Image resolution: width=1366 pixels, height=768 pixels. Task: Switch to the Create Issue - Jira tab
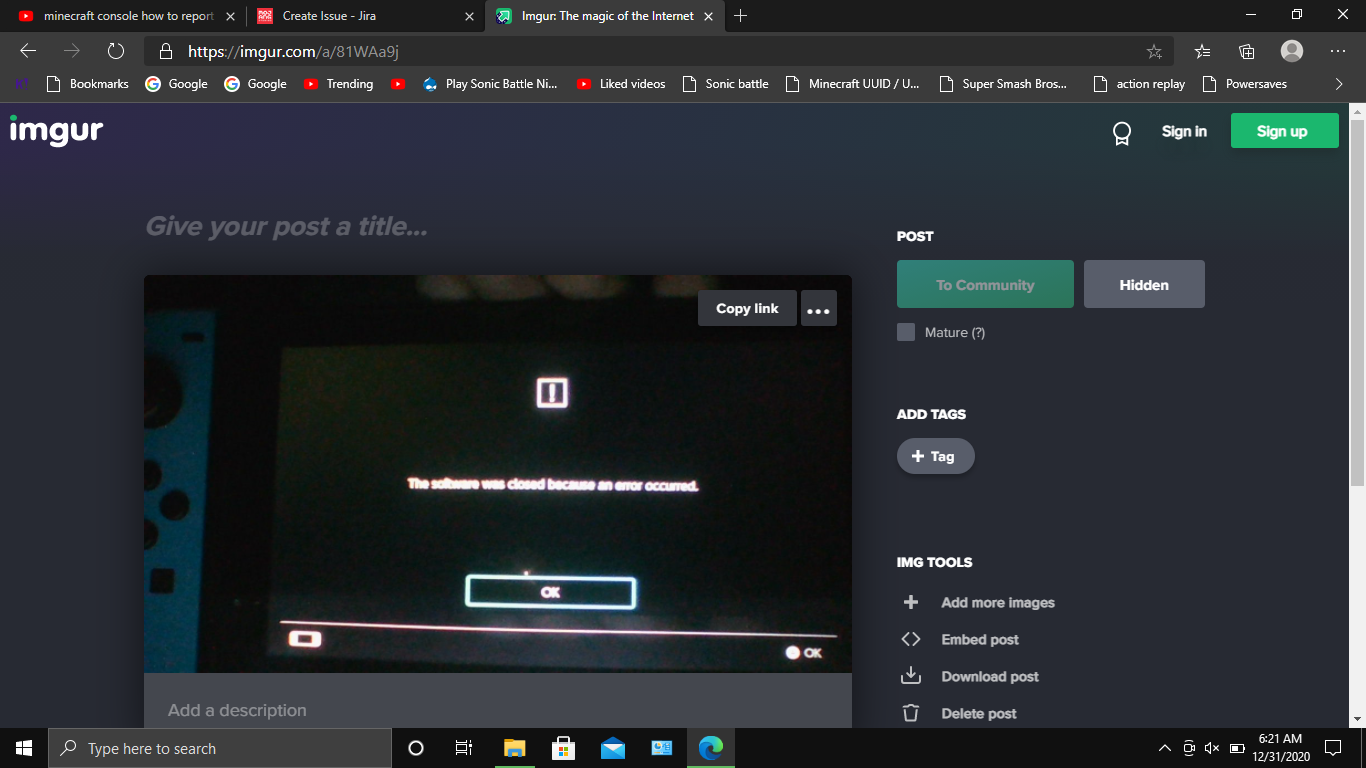365,16
